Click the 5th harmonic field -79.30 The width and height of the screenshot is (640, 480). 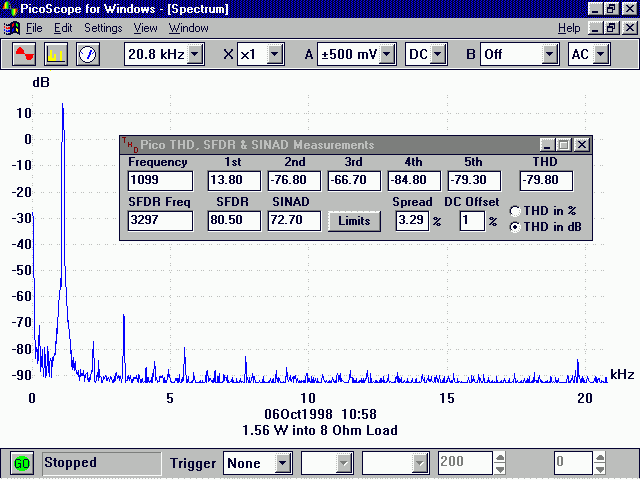click(x=474, y=181)
